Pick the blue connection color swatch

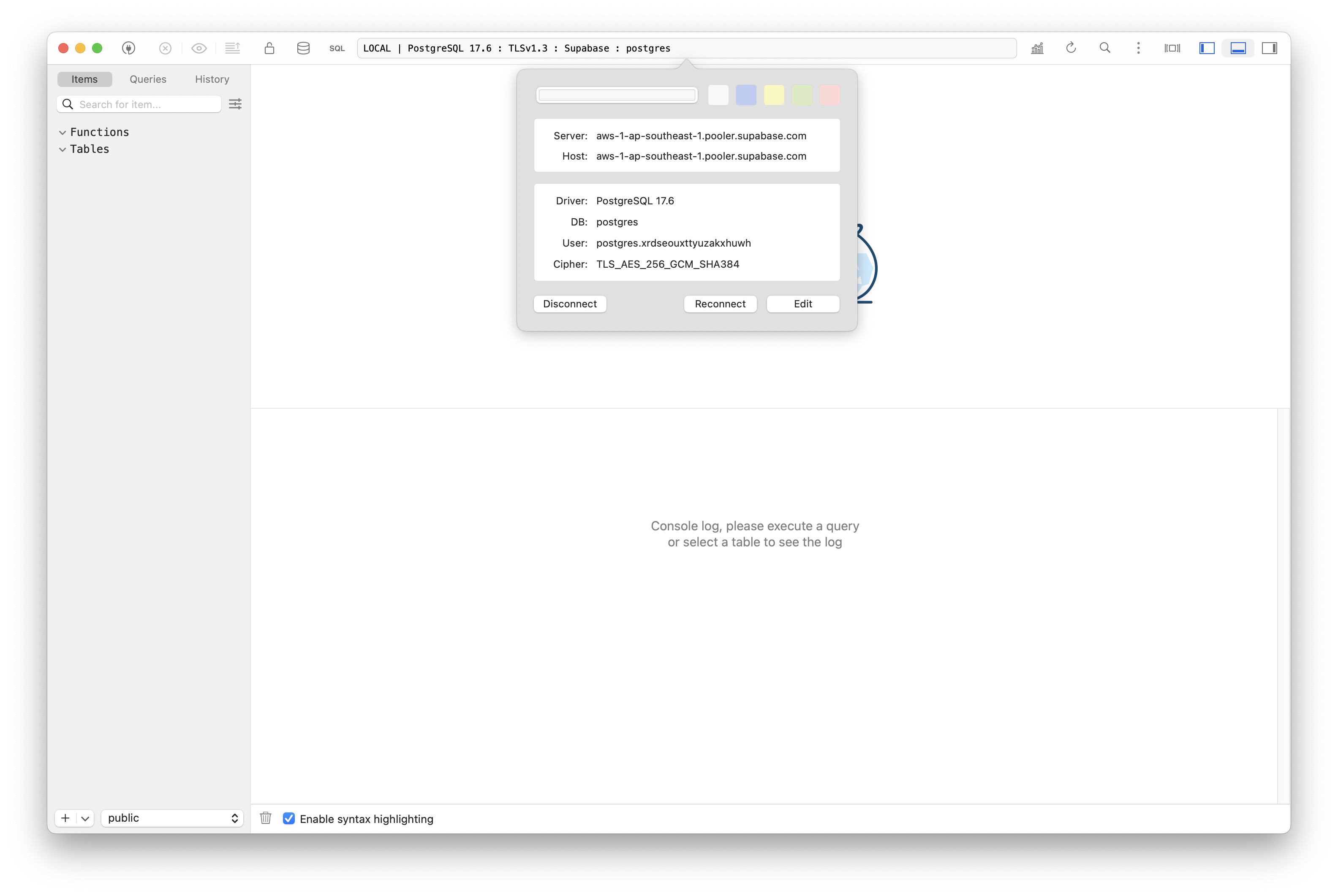746,95
